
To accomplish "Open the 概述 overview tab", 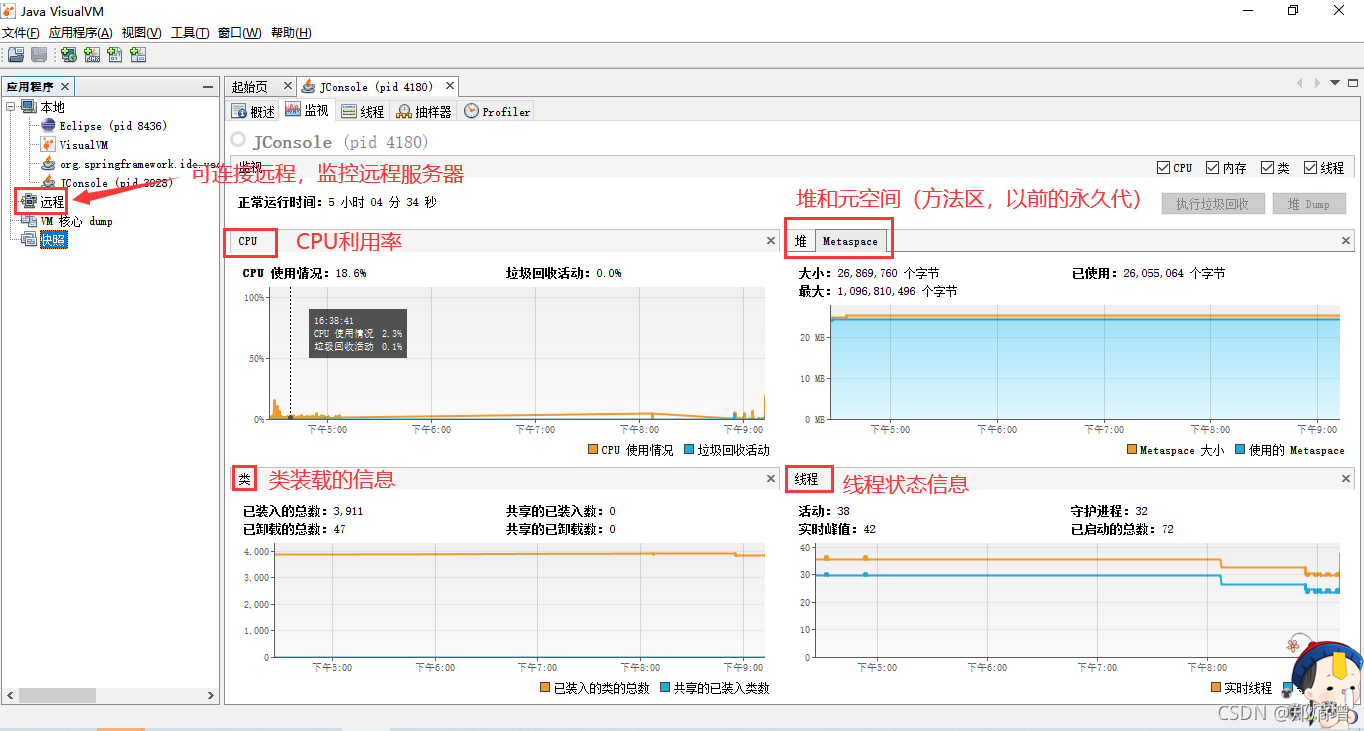I will (x=253, y=111).
